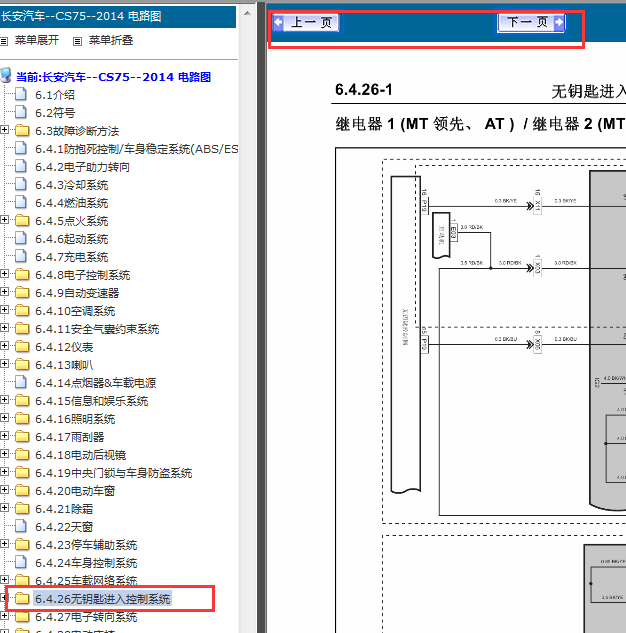Expand the 6.4.12仪表 plus sign
The height and width of the screenshot is (633, 626).
point(4,346)
